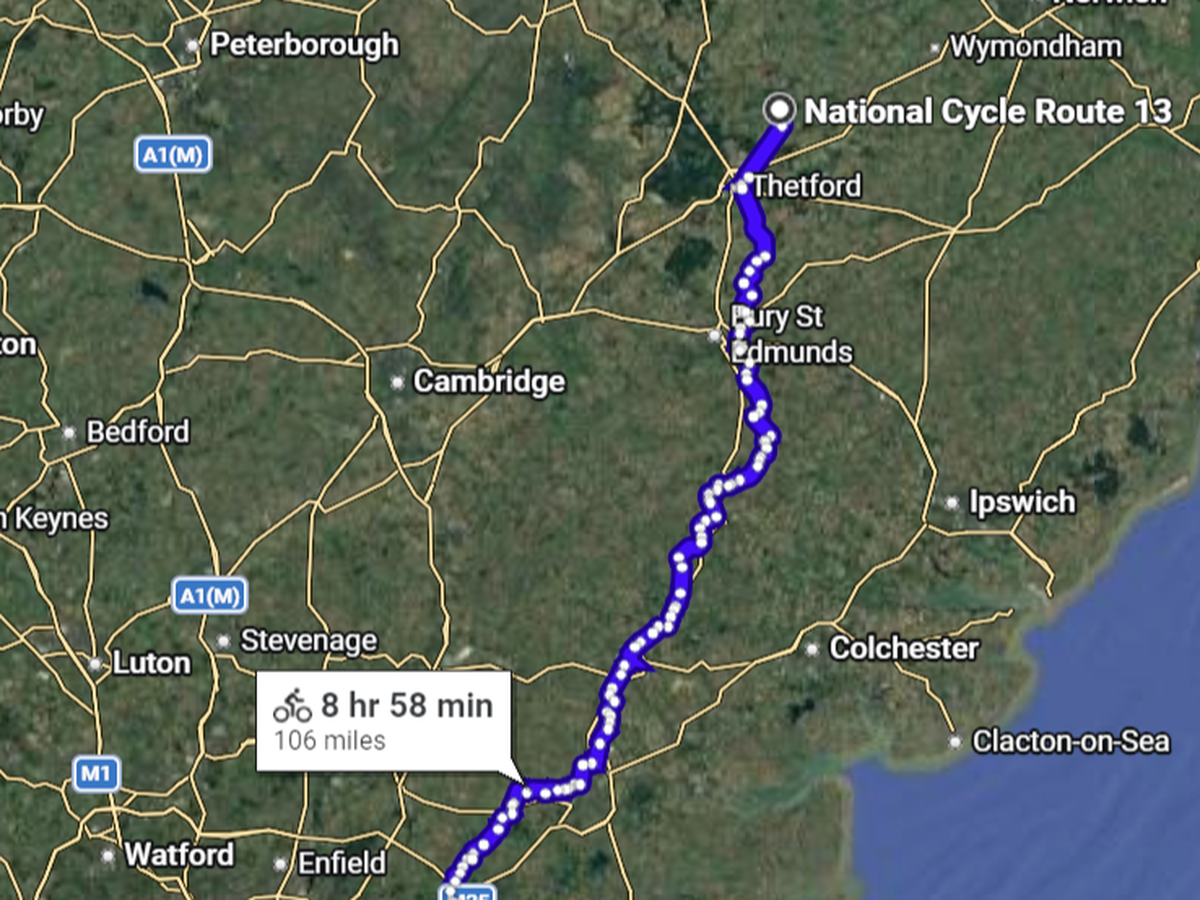Screen dimensions: 1200x900
Task: Click the Stevenage town label
Action: (309, 640)
